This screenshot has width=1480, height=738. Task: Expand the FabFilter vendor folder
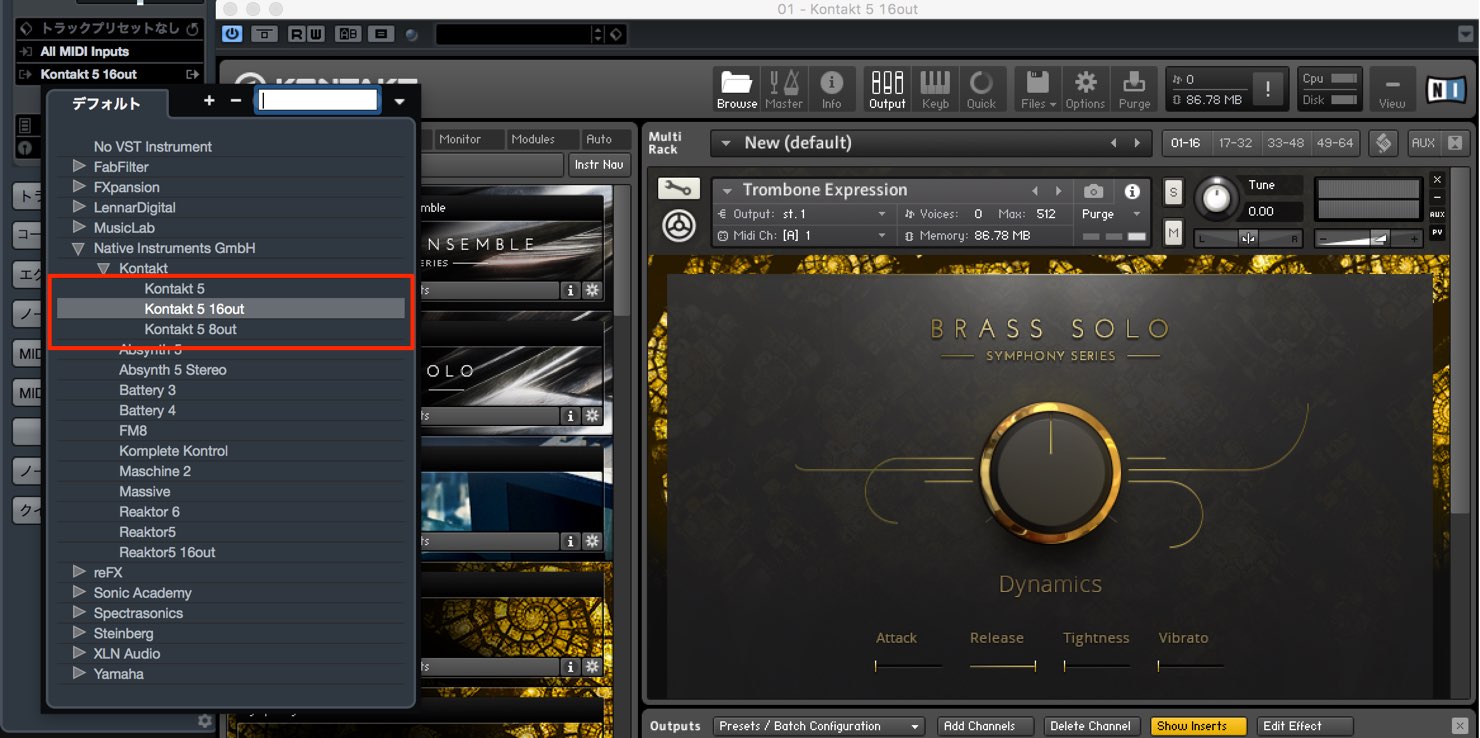point(79,166)
